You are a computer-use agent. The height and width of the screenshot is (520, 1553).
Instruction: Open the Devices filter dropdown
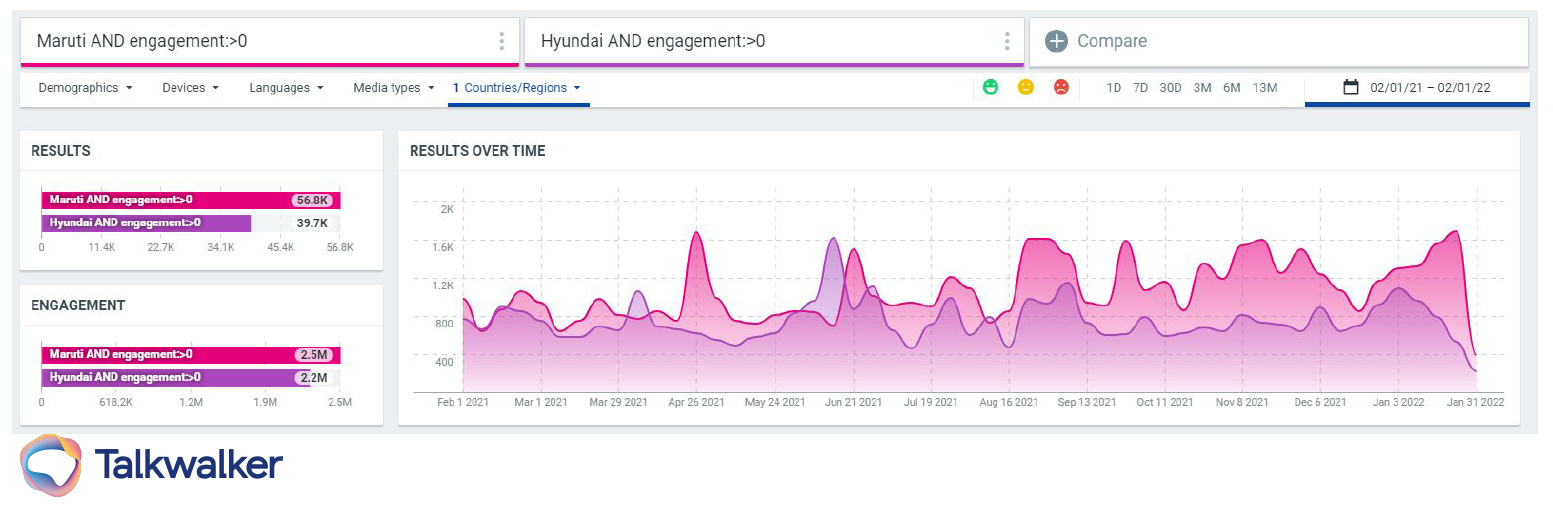[x=190, y=88]
